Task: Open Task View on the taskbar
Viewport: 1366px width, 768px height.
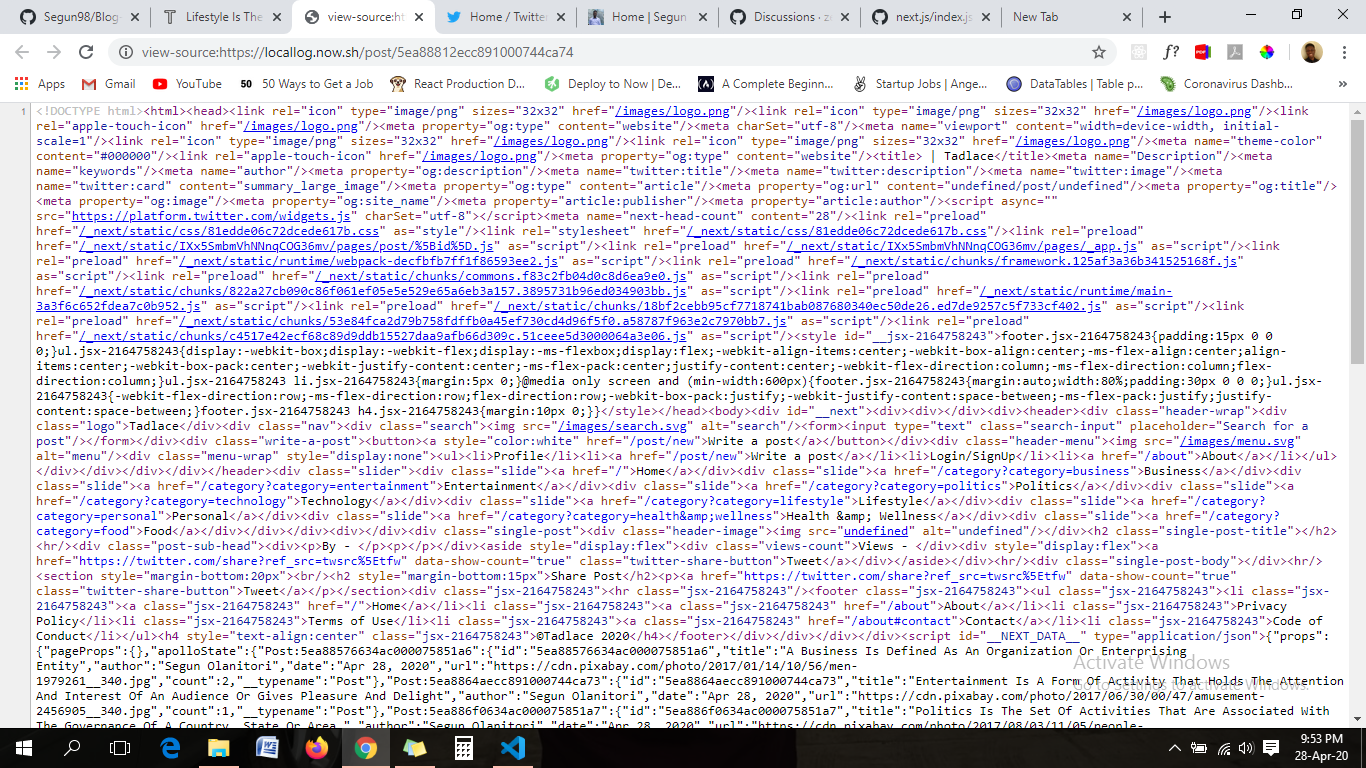Action: [120, 746]
